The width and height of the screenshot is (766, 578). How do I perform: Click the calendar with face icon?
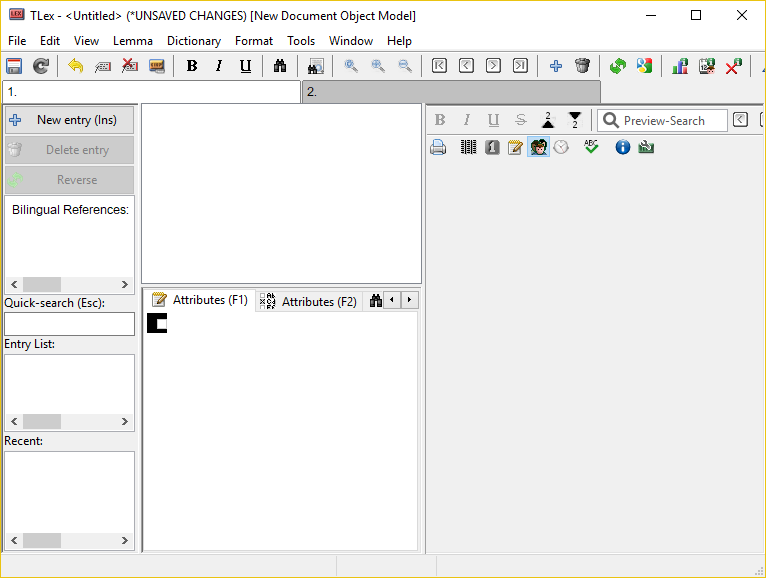point(706,65)
